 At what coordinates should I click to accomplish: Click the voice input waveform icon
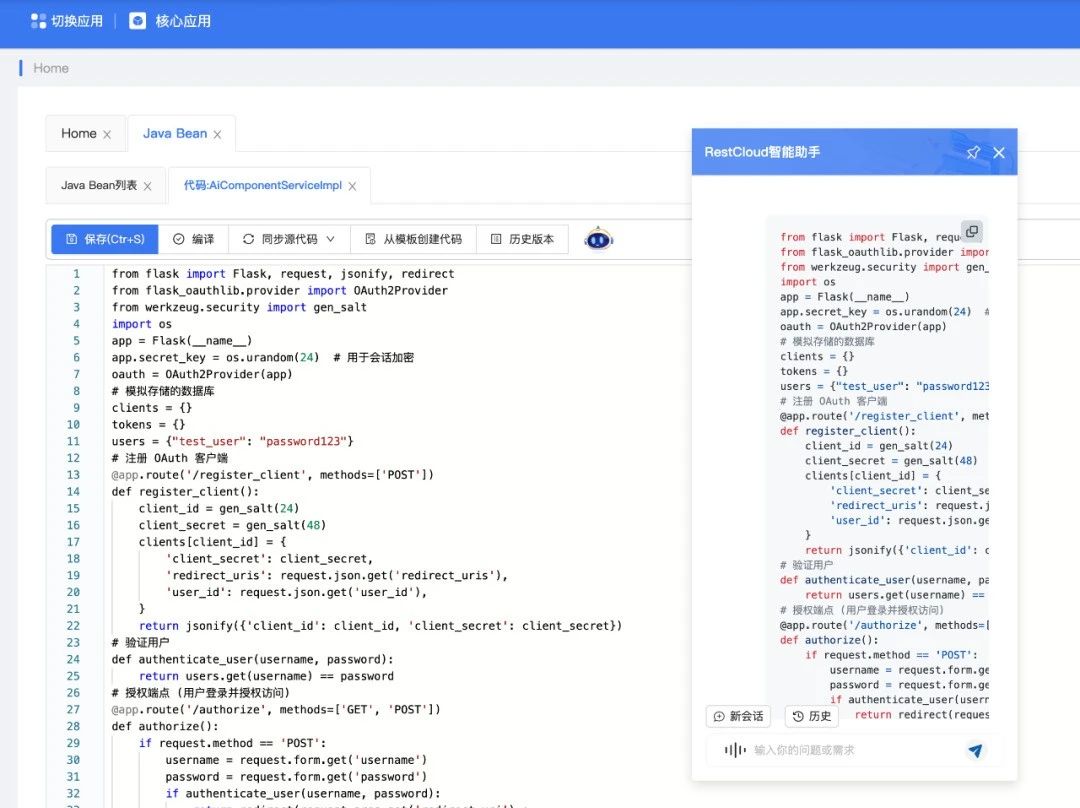tap(735, 750)
